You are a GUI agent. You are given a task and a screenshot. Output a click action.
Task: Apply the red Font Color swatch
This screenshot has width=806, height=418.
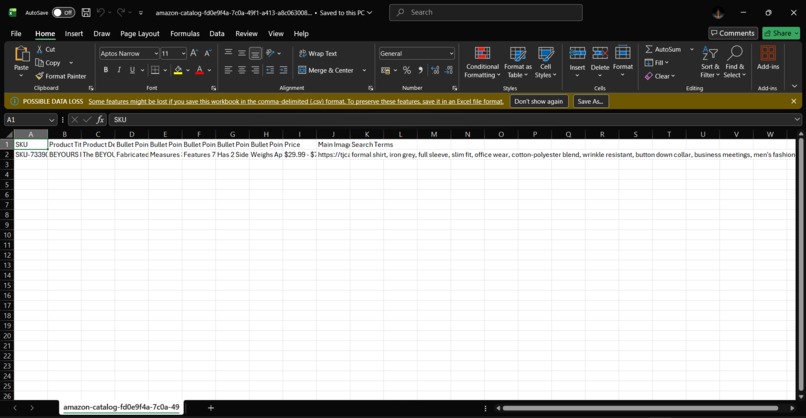tap(199, 70)
